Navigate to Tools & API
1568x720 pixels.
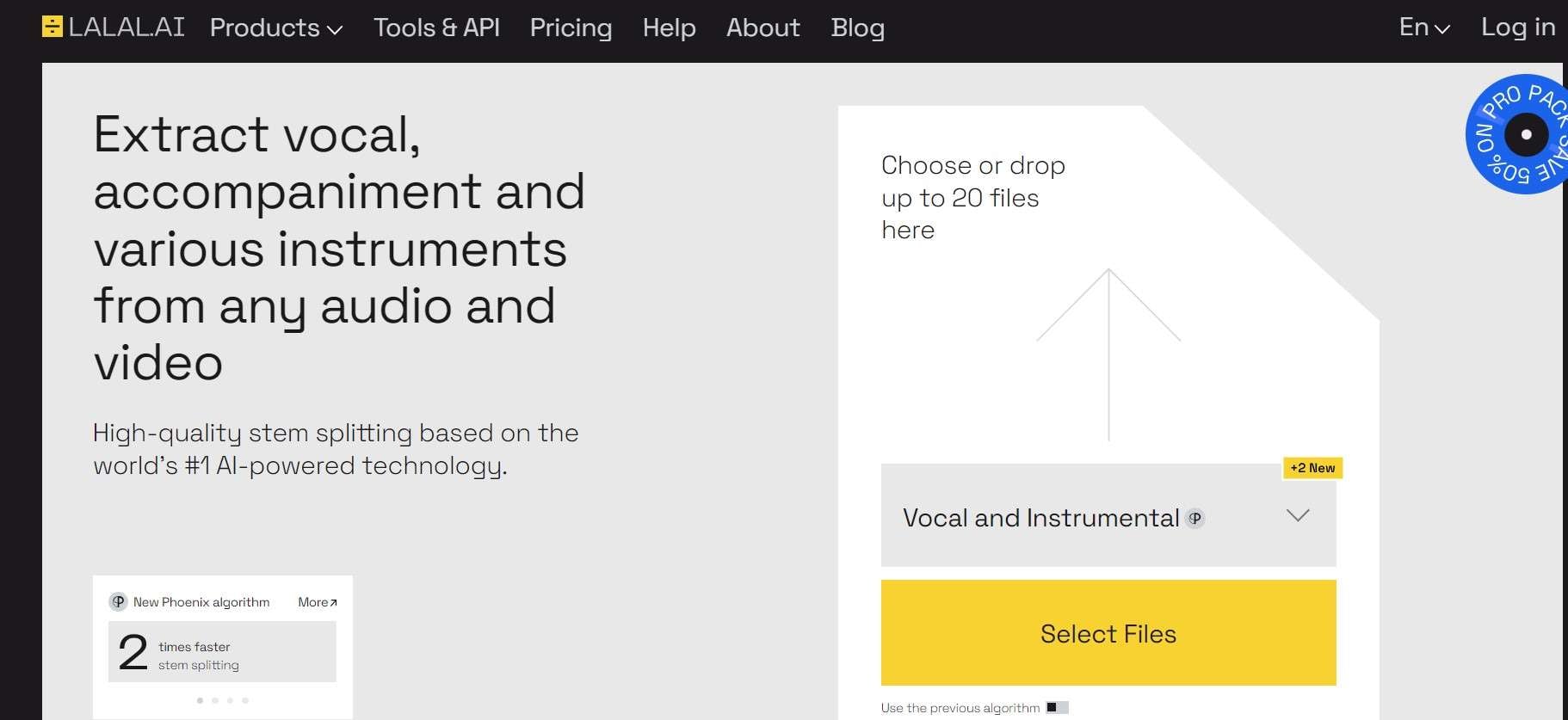pyautogui.click(x=436, y=28)
